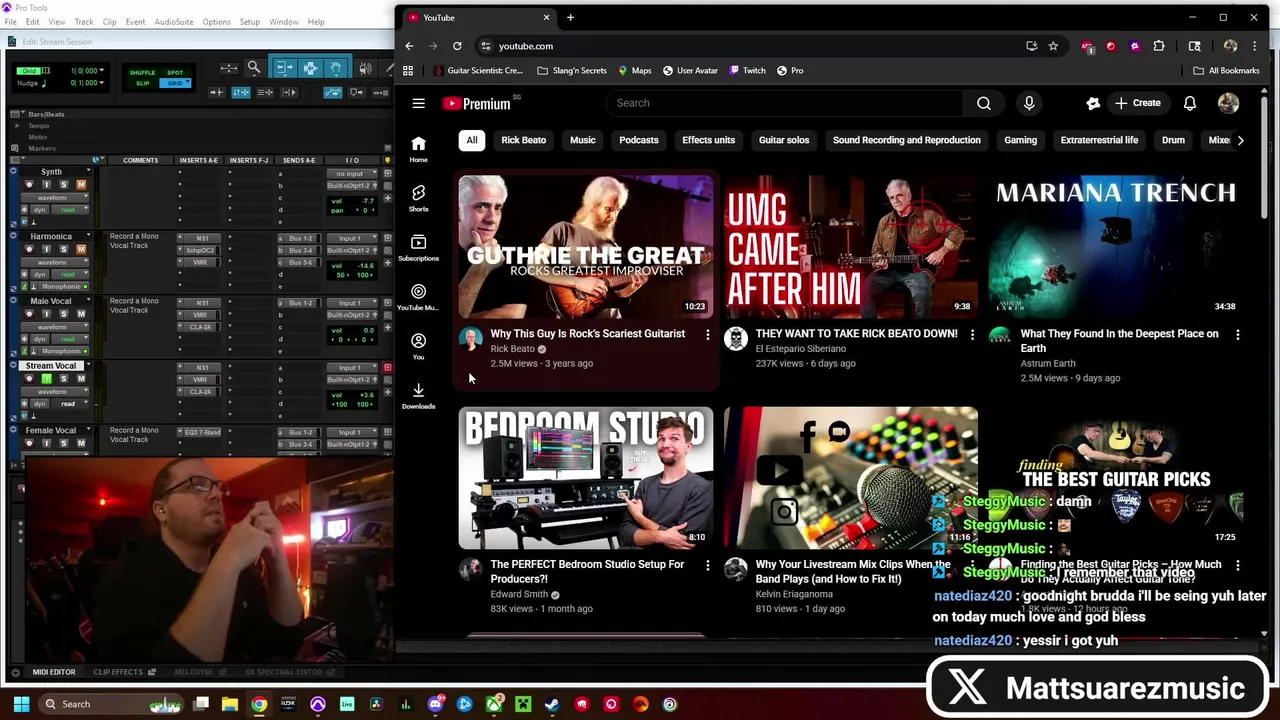
Task: Open the Nudge value dropdown
Action: [x=101, y=82]
